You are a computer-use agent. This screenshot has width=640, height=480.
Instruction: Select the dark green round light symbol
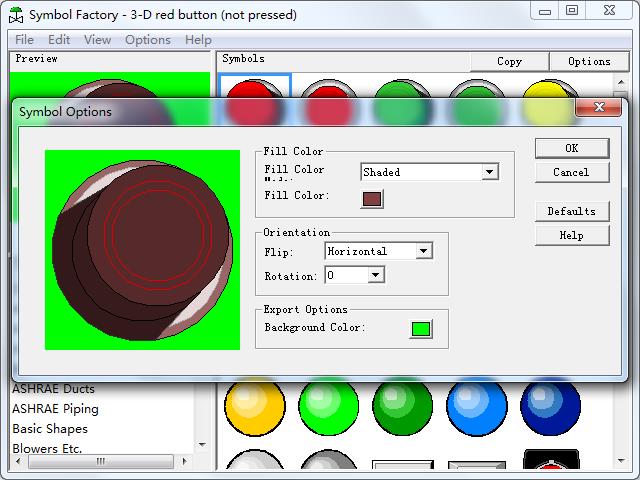tap(402, 407)
